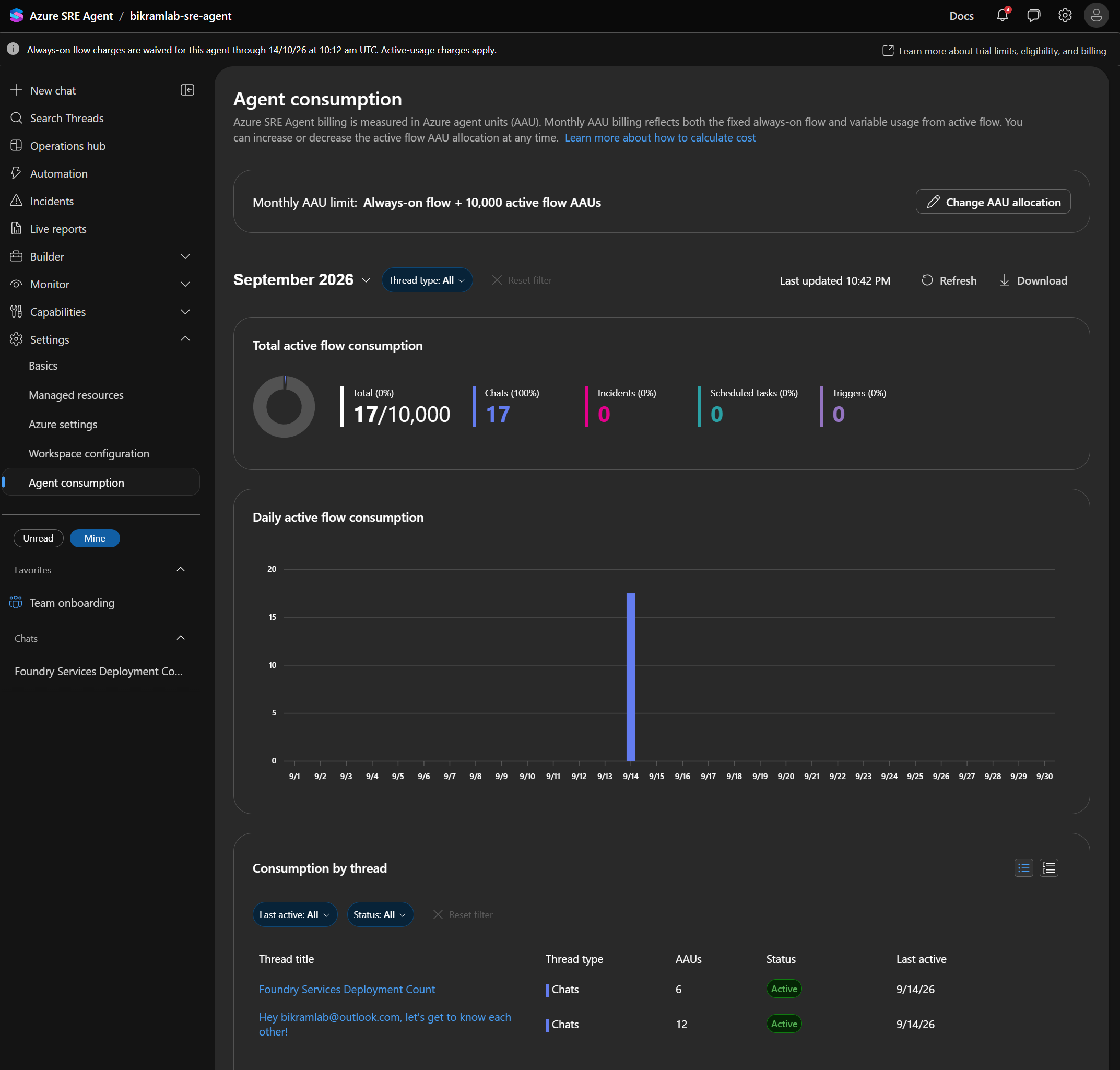Open the feedback chat bubble icon
The width and height of the screenshot is (1120, 1070).
coord(1033,15)
